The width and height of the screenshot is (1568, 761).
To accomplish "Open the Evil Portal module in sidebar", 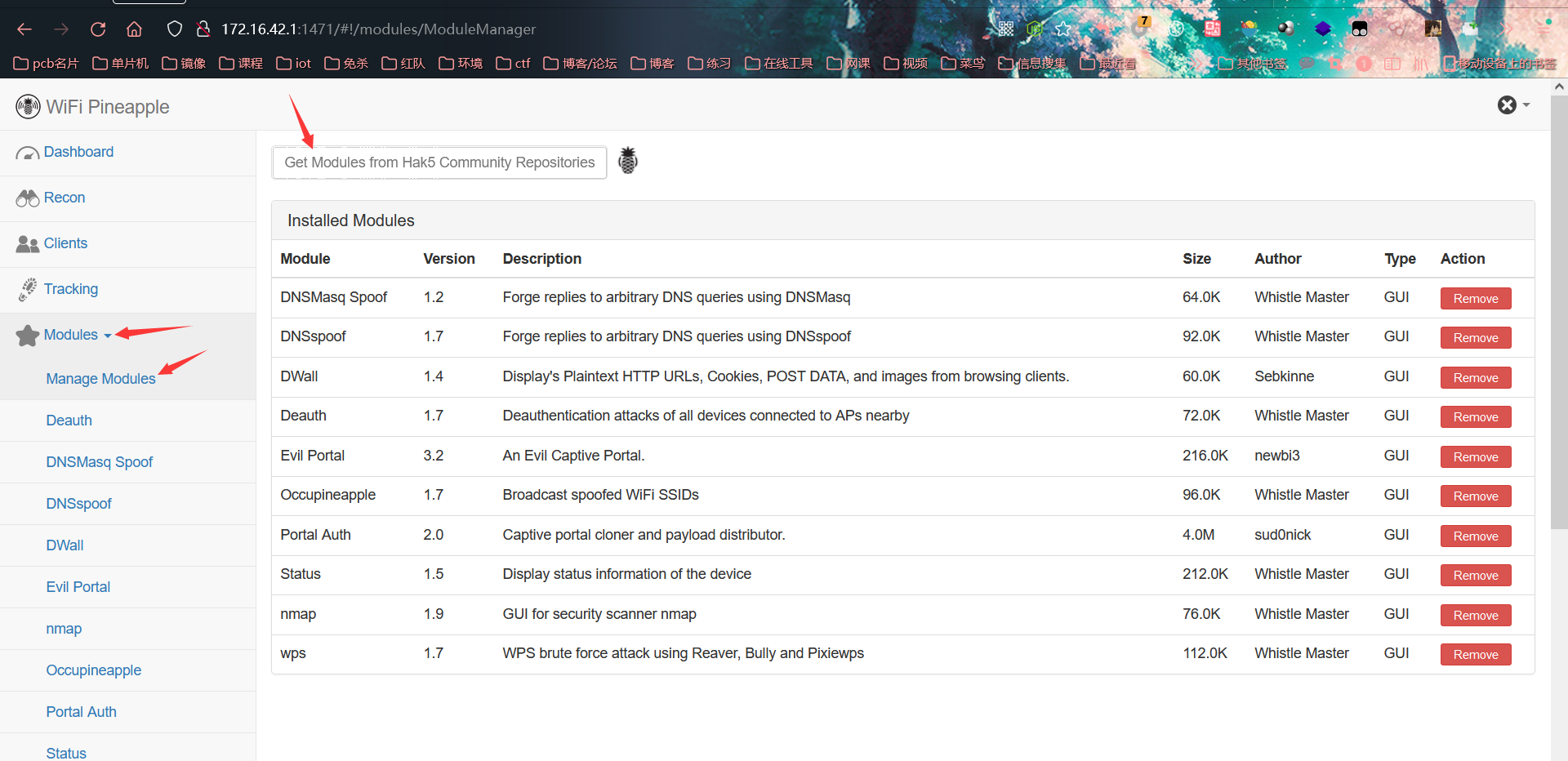I will 78,587.
